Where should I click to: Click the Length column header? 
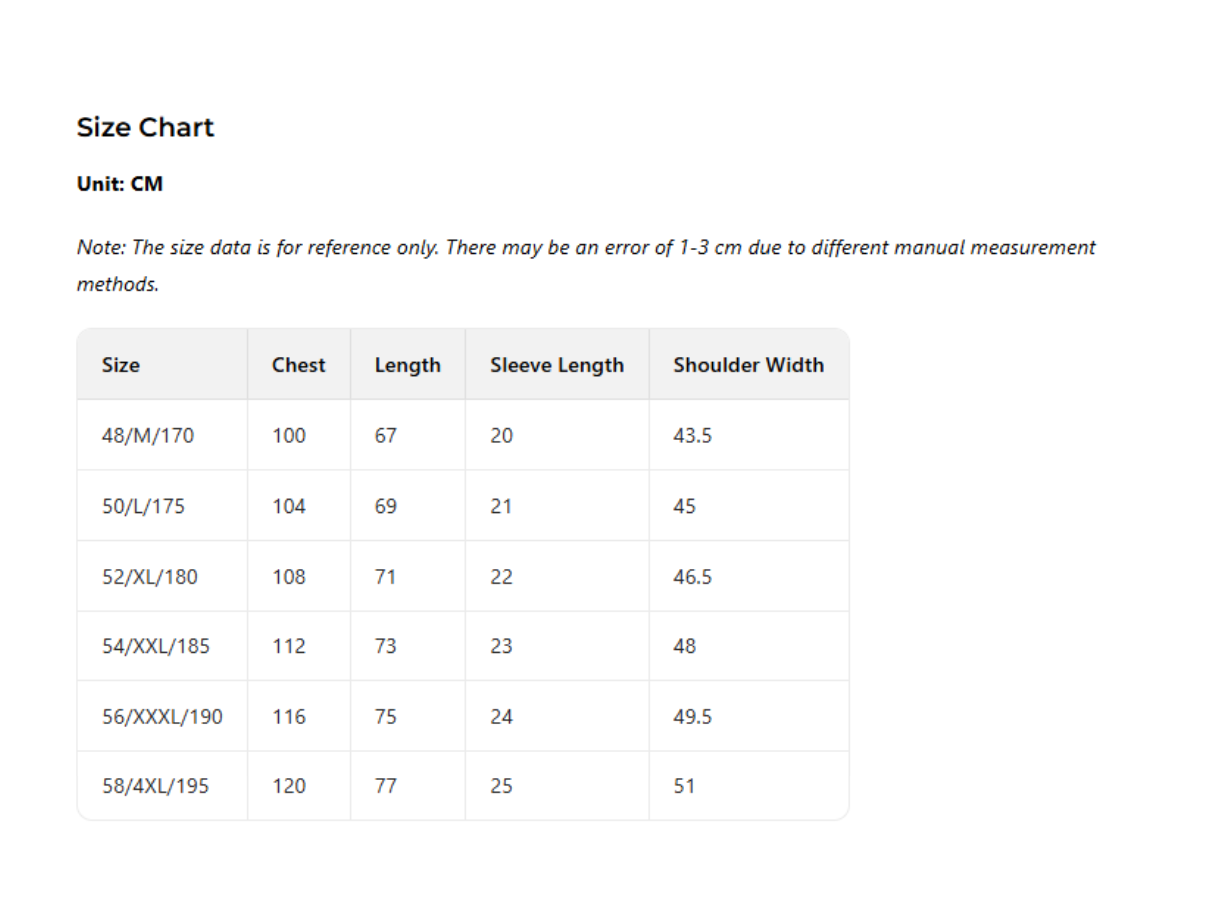coord(407,366)
